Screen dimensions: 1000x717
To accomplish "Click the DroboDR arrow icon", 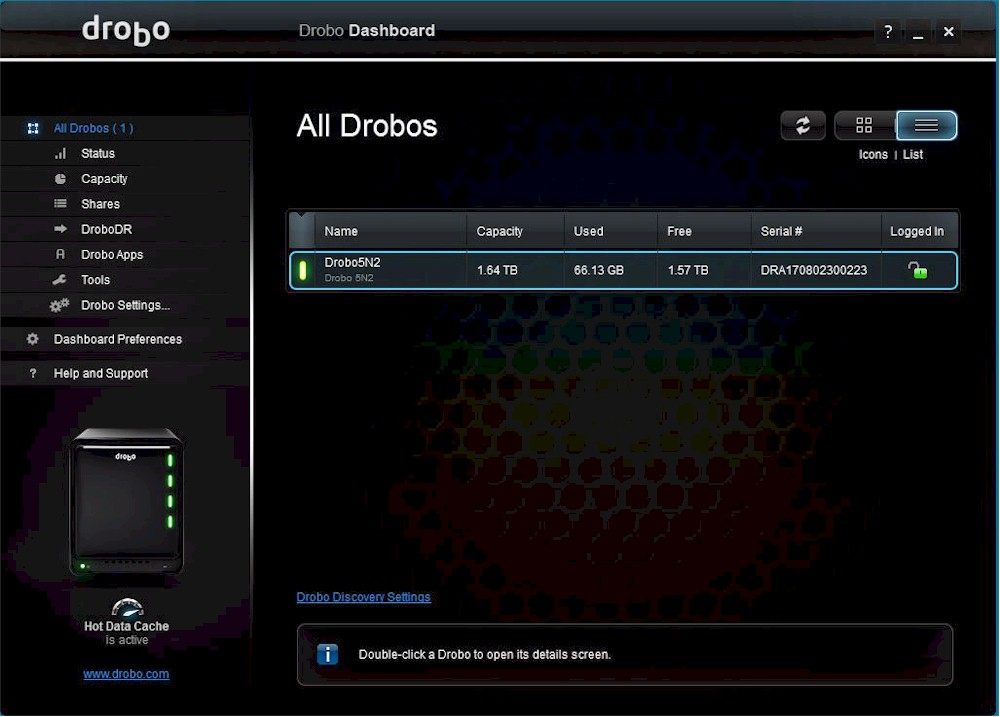I will click(61, 229).
